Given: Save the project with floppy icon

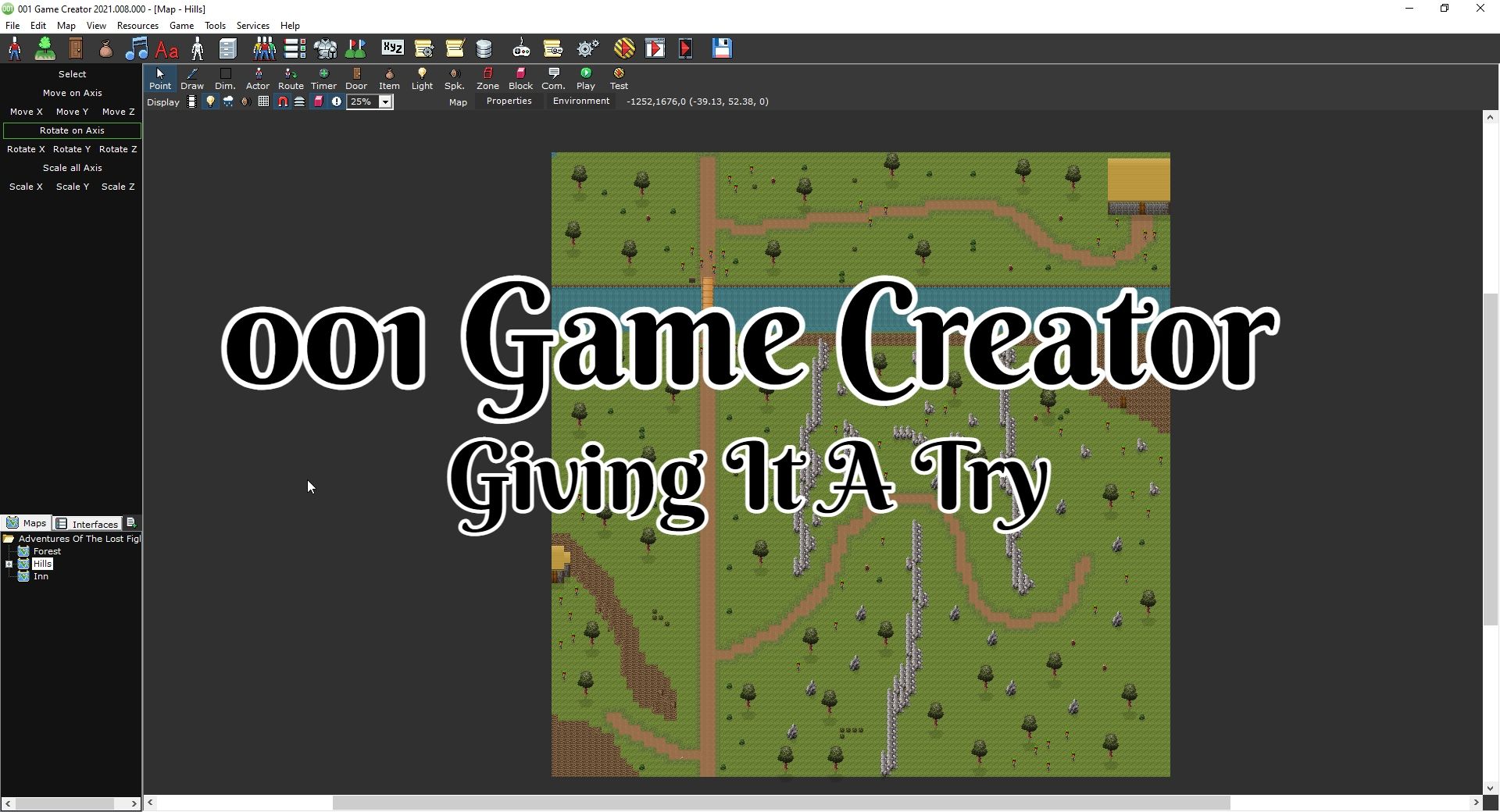Looking at the screenshot, I should click(722, 48).
